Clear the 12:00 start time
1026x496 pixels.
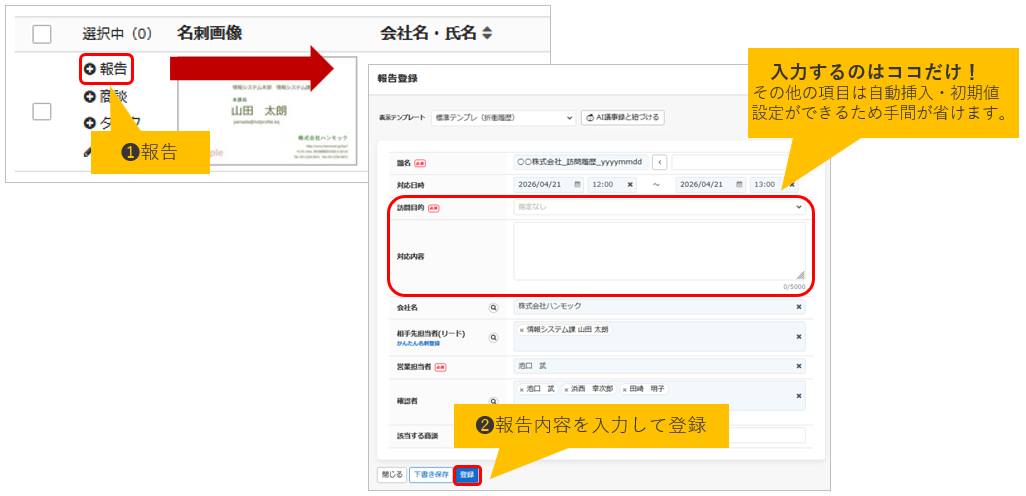click(630, 184)
